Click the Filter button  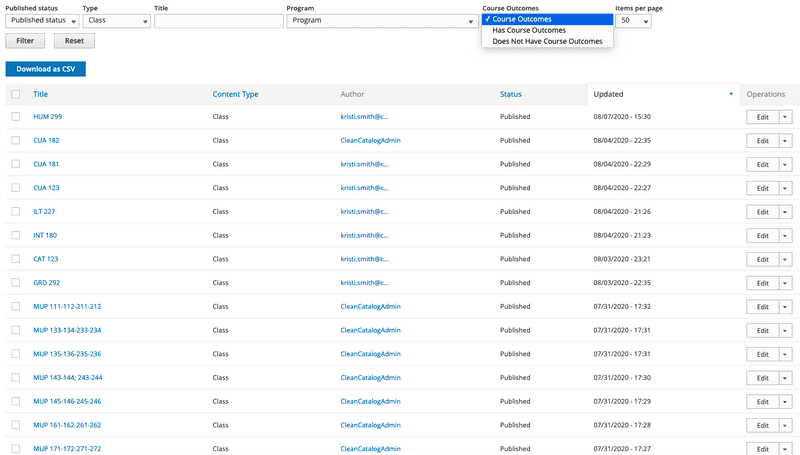pyautogui.click(x=25, y=41)
